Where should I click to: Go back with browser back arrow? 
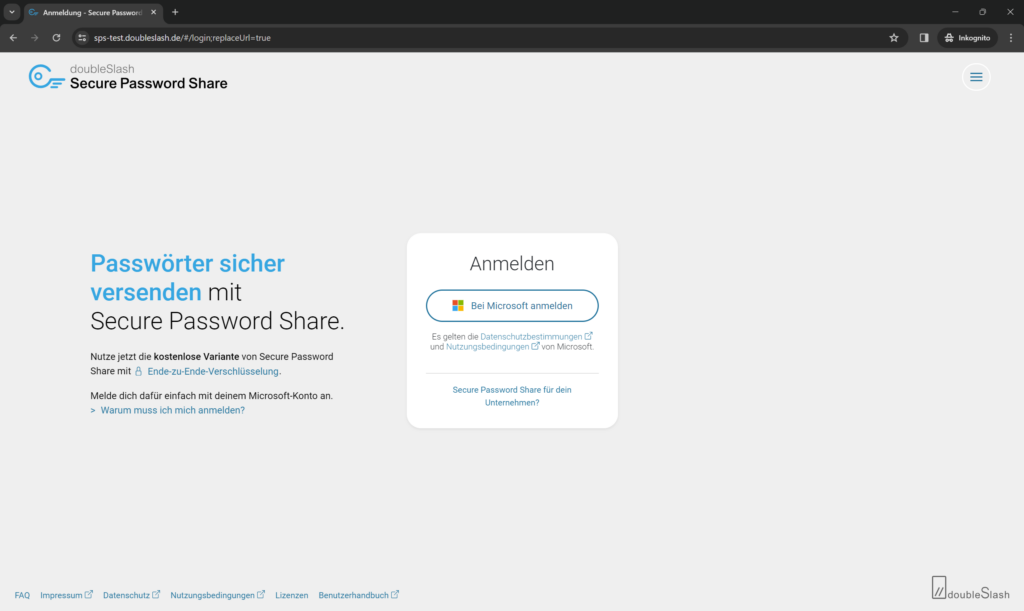(13, 38)
